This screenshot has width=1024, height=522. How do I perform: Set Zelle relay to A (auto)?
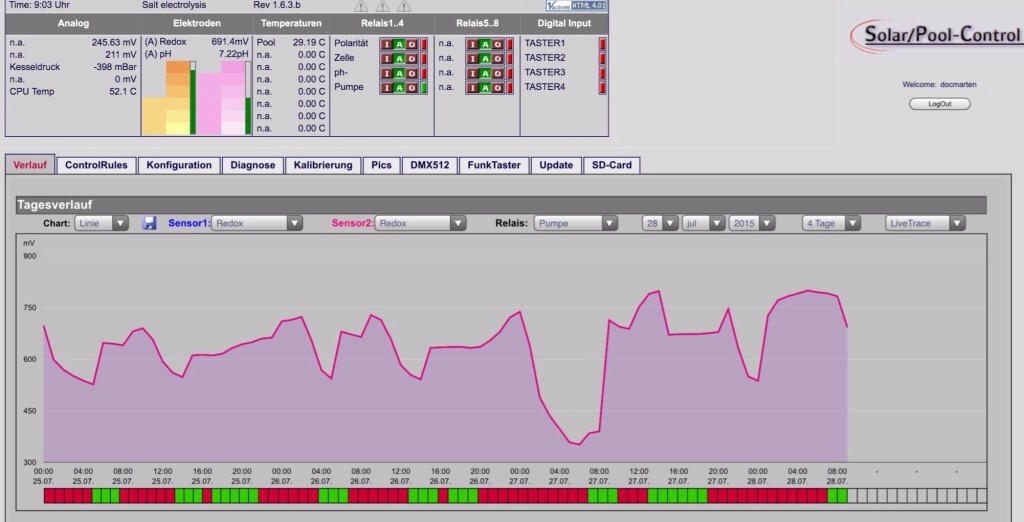pyautogui.click(x=399, y=59)
